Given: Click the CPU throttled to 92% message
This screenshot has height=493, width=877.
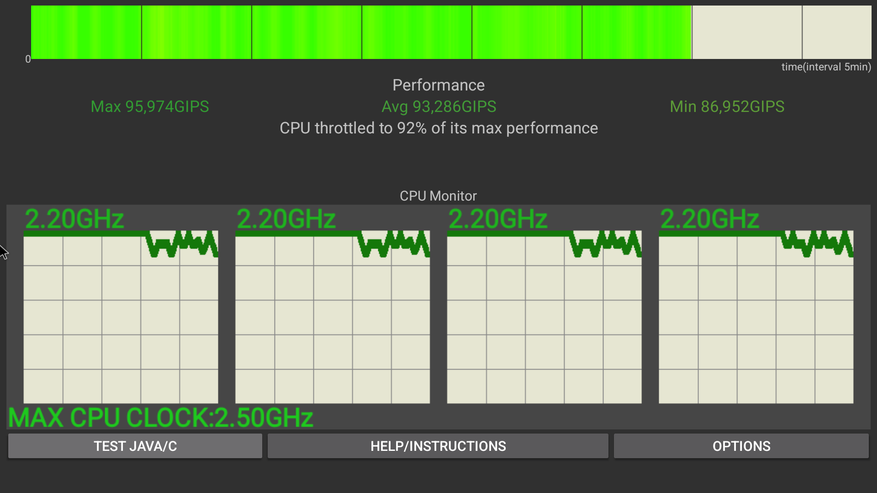Looking at the screenshot, I should [x=438, y=128].
